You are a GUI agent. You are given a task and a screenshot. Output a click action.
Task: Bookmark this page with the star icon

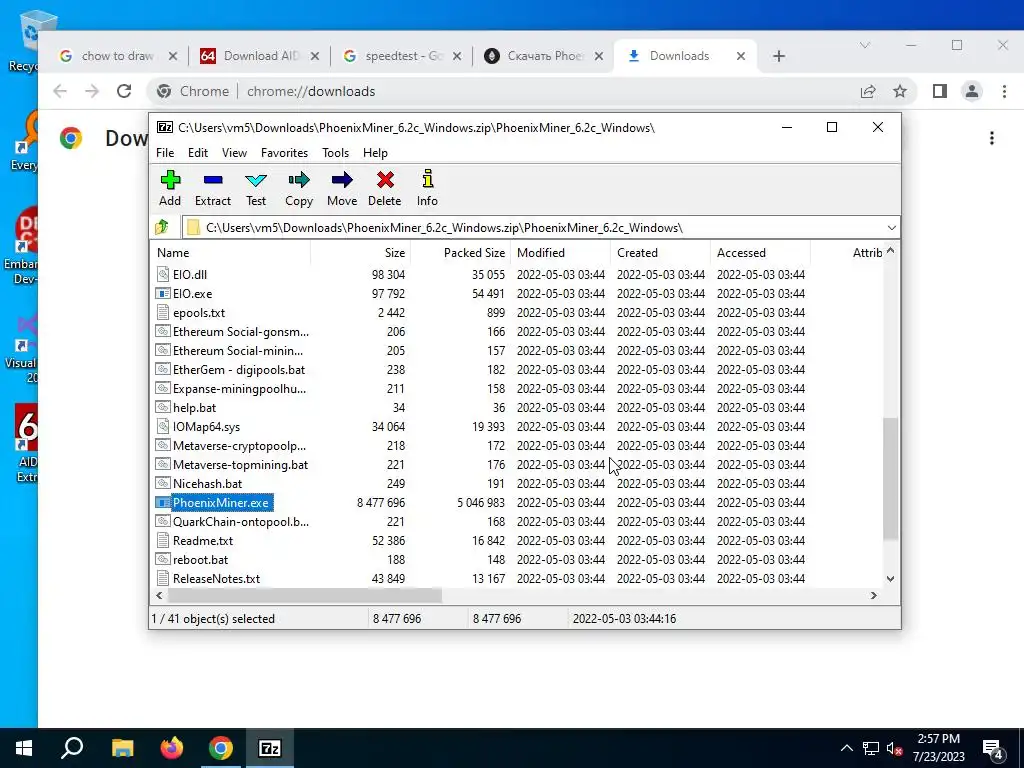point(900,91)
